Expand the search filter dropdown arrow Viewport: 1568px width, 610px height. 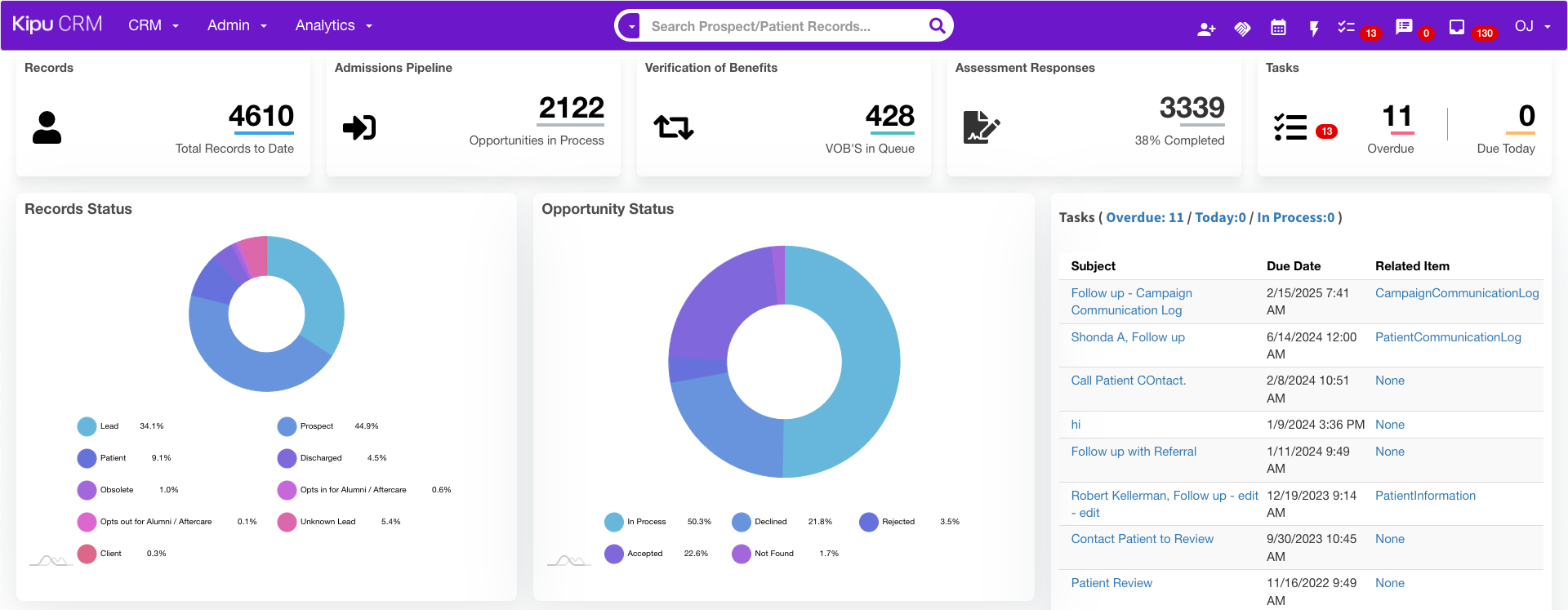pos(631,26)
